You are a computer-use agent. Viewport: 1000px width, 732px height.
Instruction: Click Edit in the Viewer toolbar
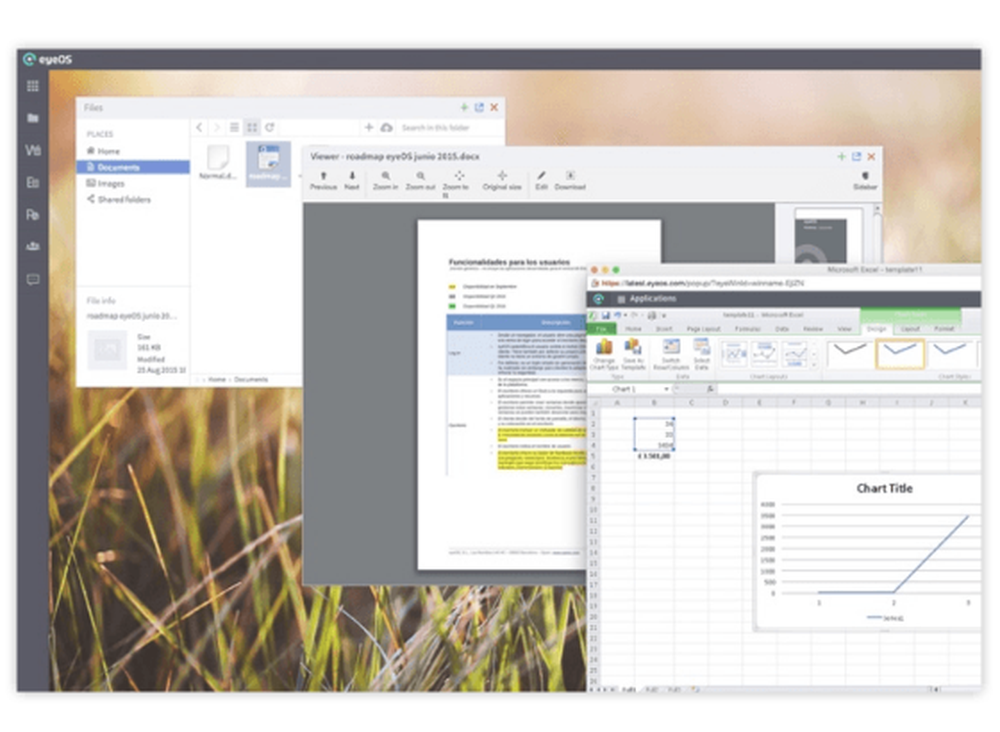(x=541, y=180)
